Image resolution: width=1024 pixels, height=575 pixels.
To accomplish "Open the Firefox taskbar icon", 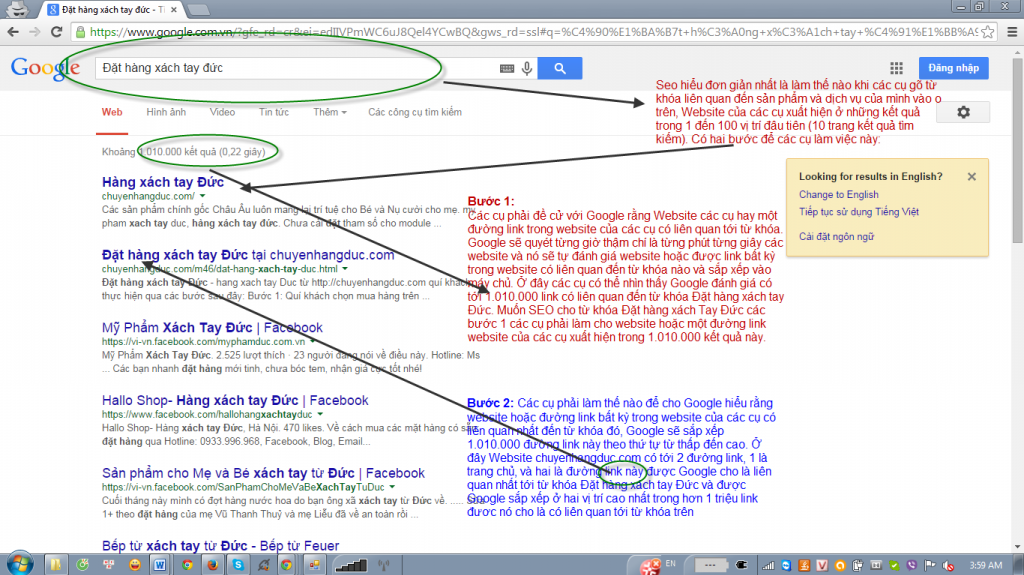I will [x=212, y=565].
